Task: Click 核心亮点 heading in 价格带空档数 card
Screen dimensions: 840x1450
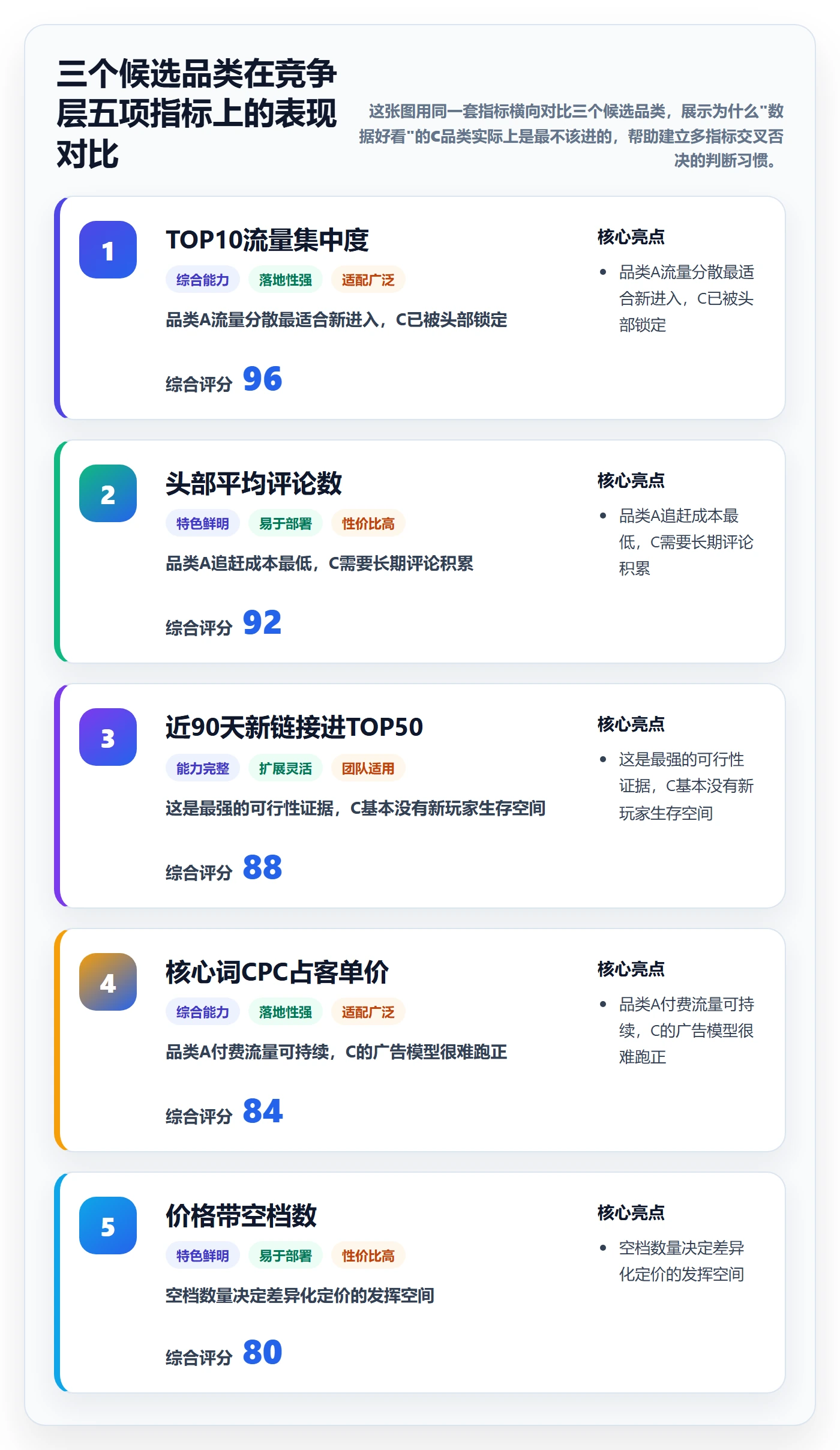Action: click(x=631, y=1213)
